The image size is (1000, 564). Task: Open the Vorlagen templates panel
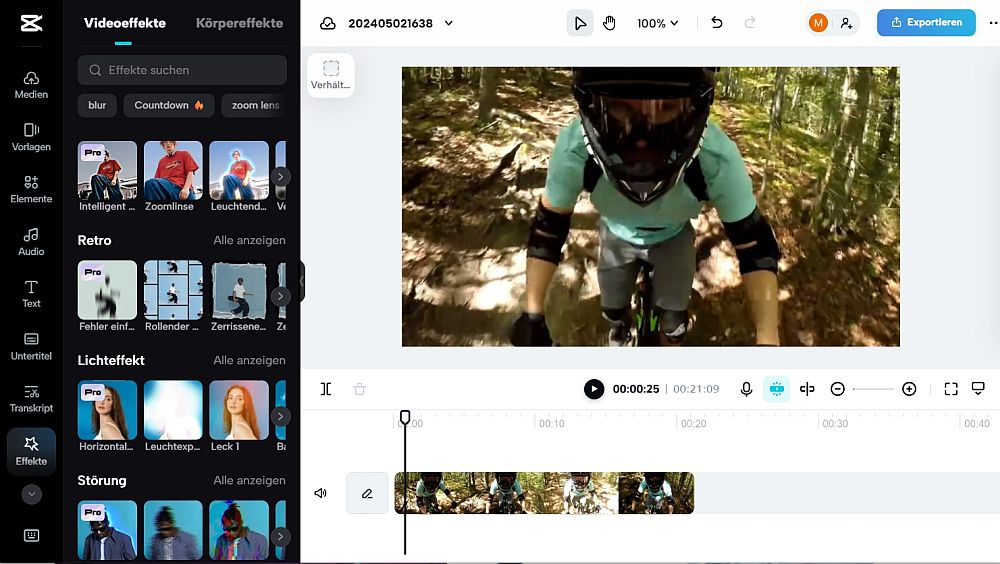[31, 137]
